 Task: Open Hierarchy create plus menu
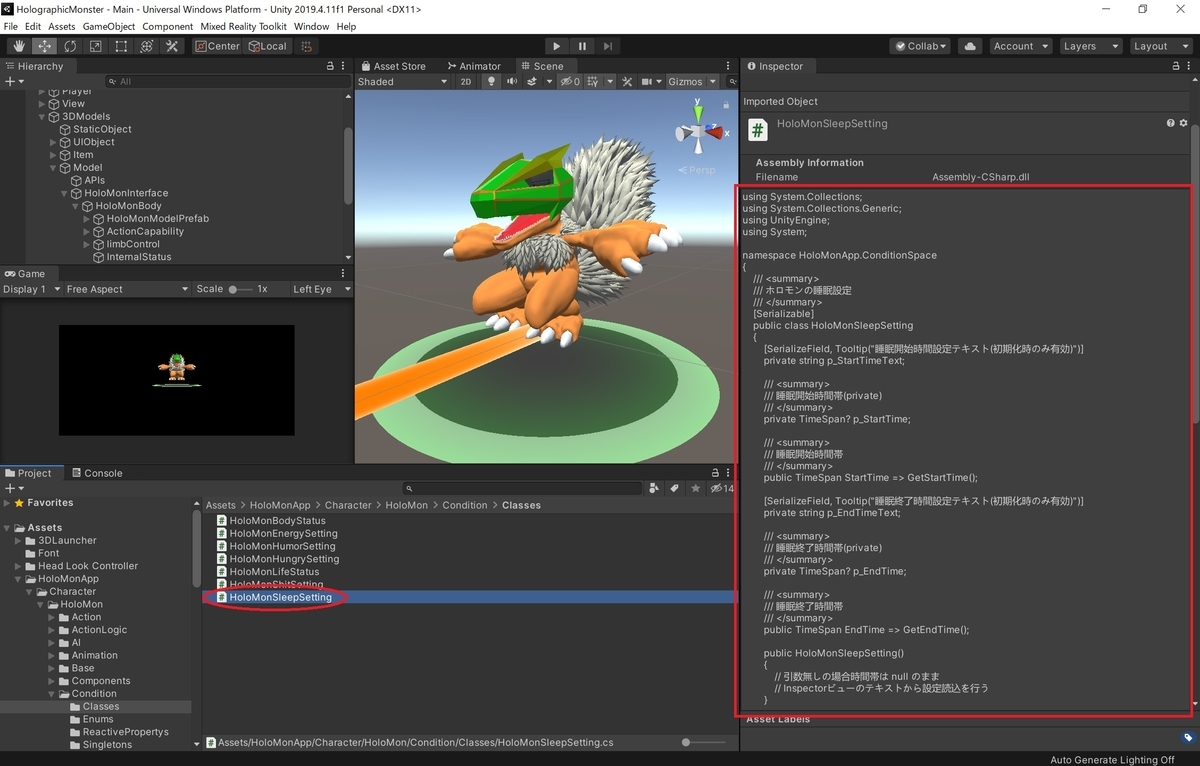[12, 81]
